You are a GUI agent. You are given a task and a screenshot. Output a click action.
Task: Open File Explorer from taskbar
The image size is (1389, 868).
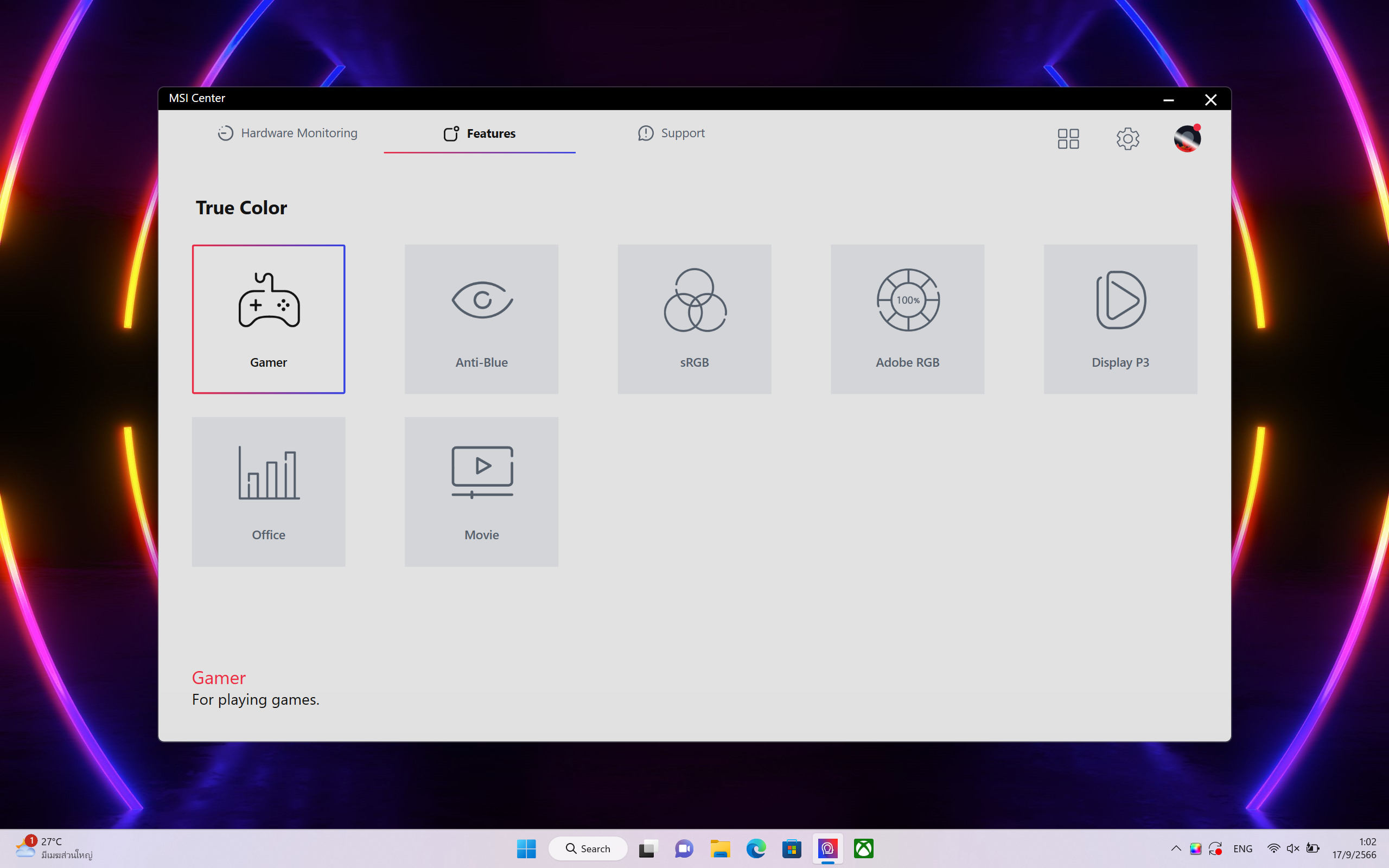[x=720, y=848]
